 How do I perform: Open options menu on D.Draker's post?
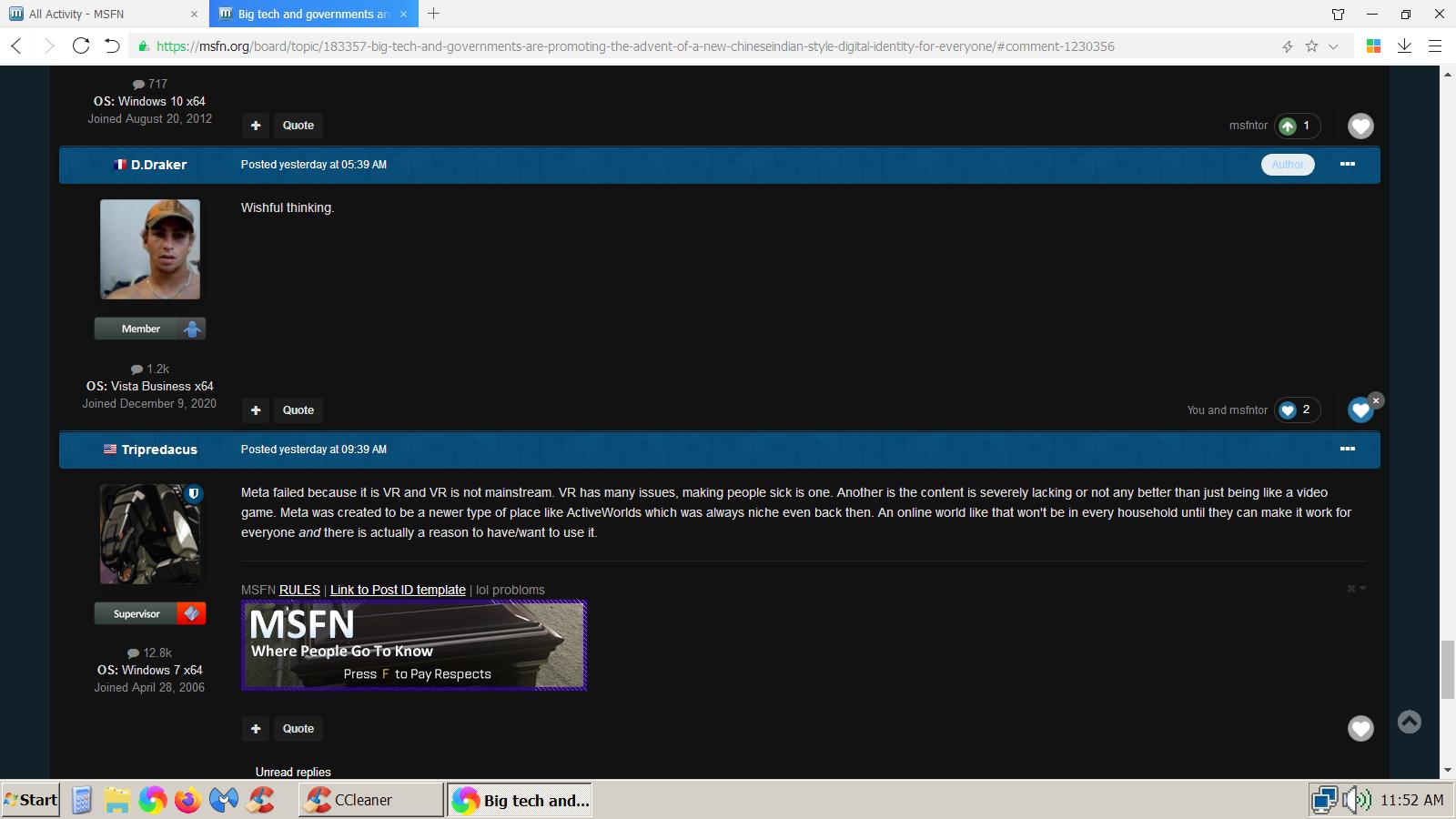(1348, 165)
